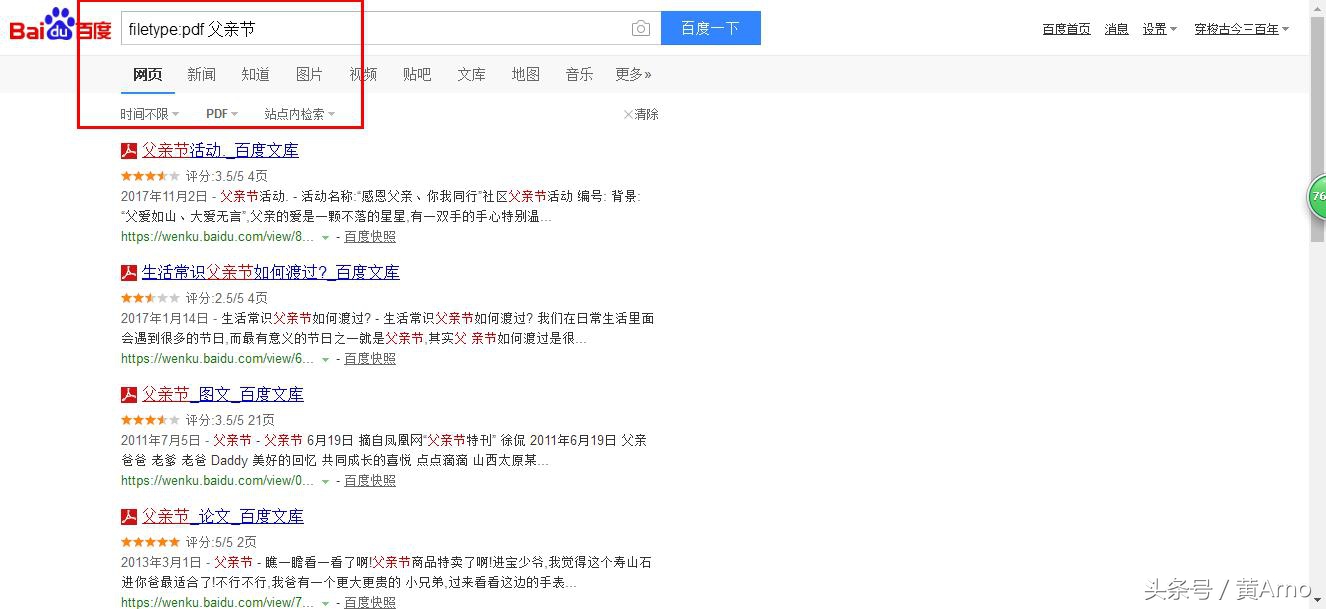Expand URL arrow for 父亲节_论文 result
This screenshot has height=609, width=1326.
[325, 603]
